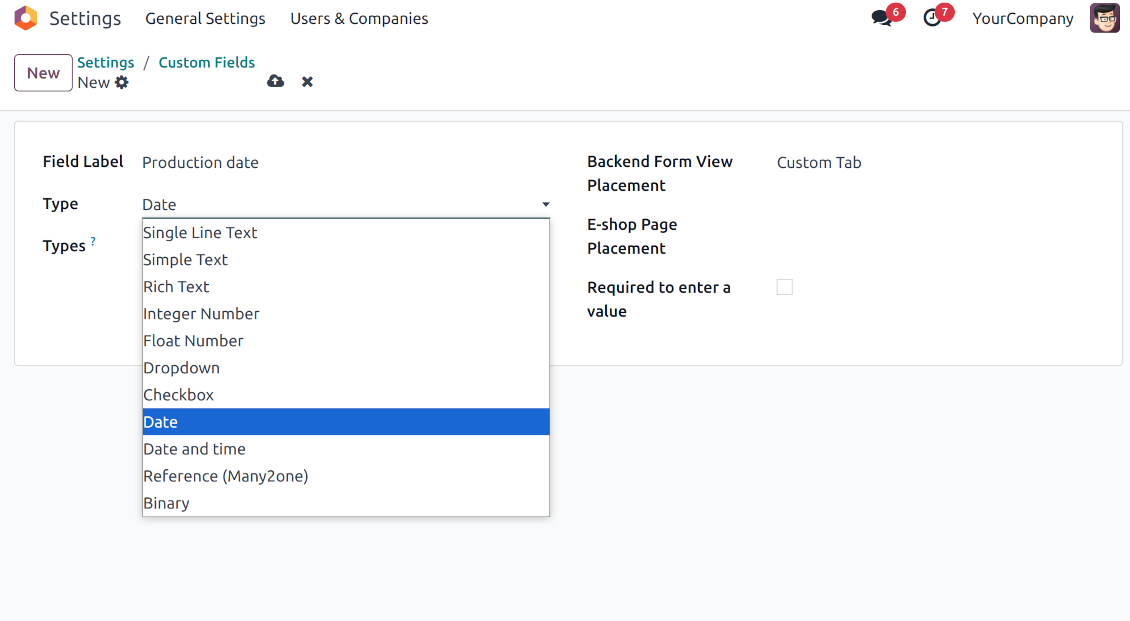
Task: Click the Field Label input field
Action: (x=340, y=163)
